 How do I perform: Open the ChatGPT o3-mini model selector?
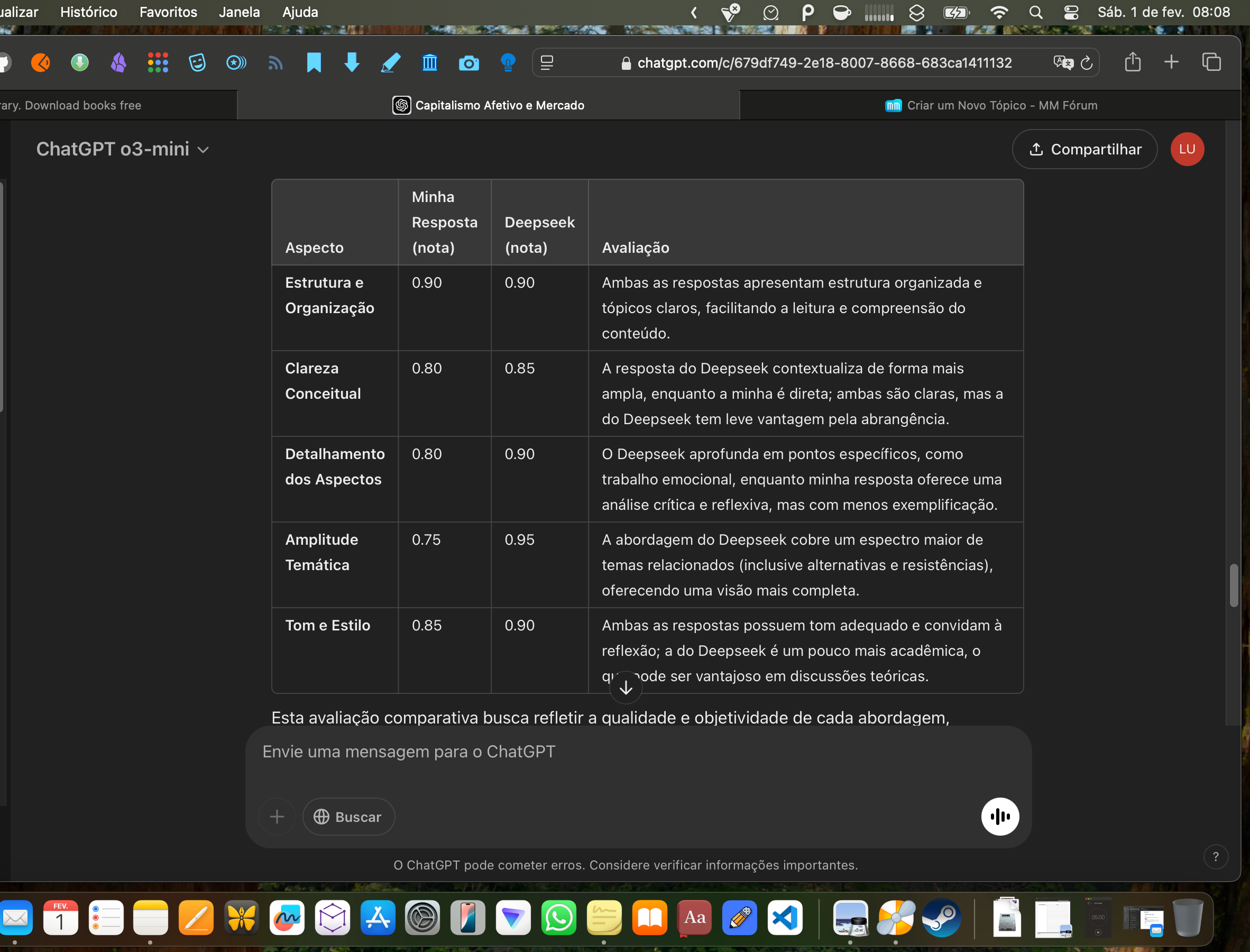(122, 149)
